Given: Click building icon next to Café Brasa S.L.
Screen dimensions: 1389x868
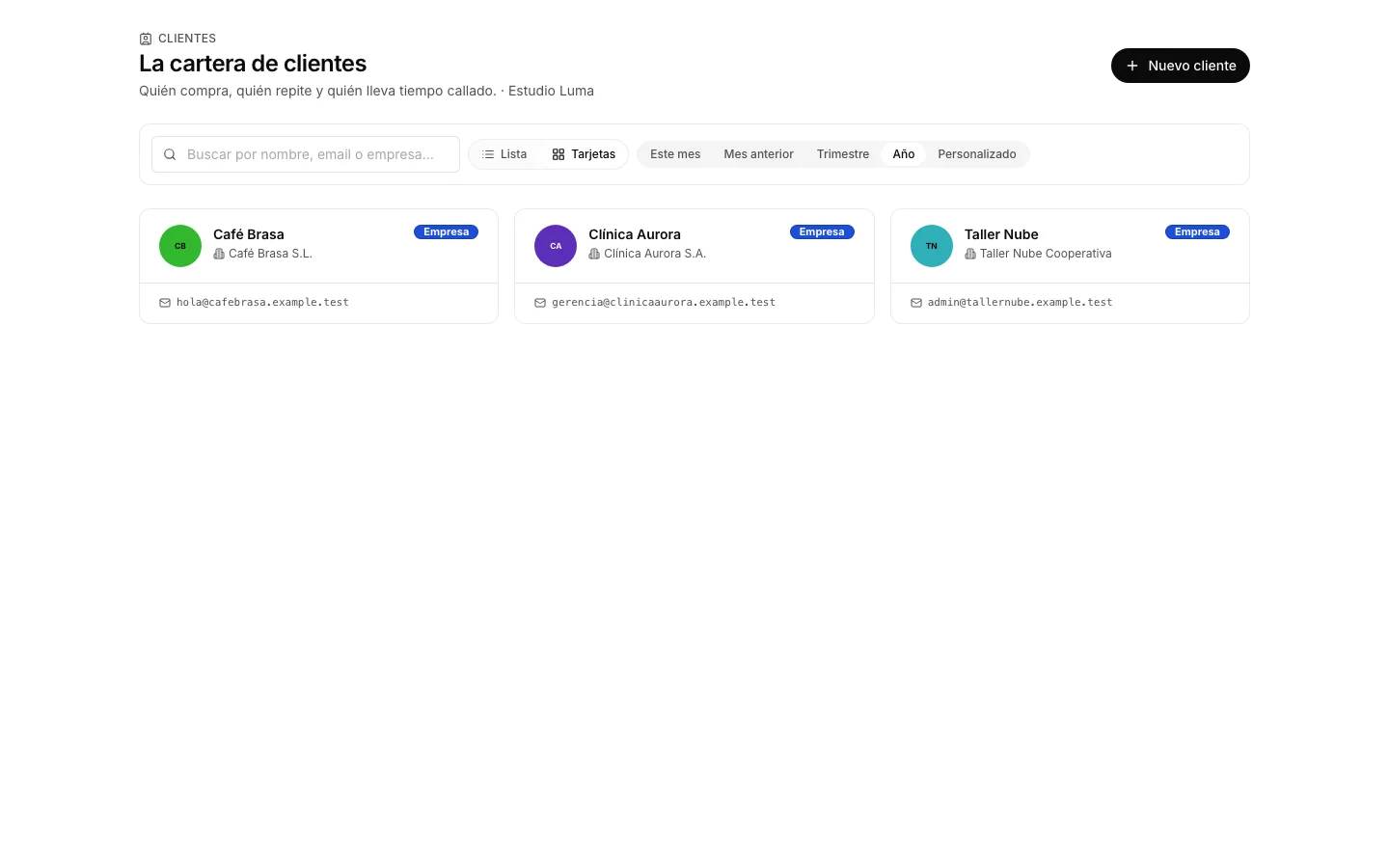Looking at the screenshot, I should tap(219, 254).
